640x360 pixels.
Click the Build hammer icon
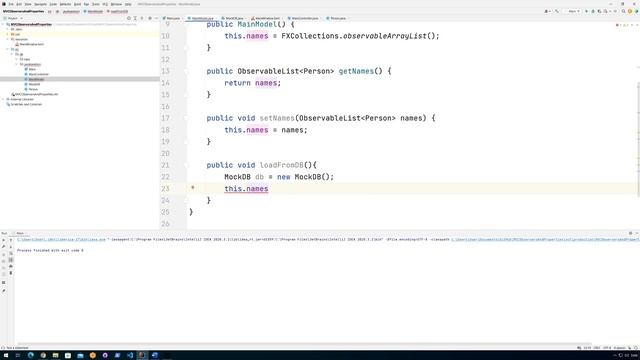(x=557, y=11)
